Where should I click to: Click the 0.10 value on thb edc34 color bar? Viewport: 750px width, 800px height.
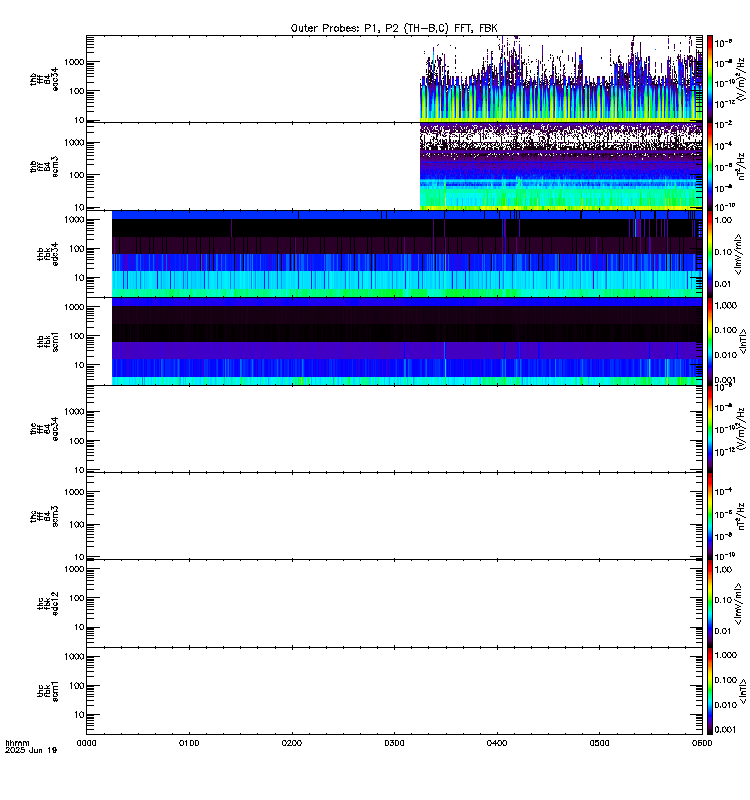point(723,252)
